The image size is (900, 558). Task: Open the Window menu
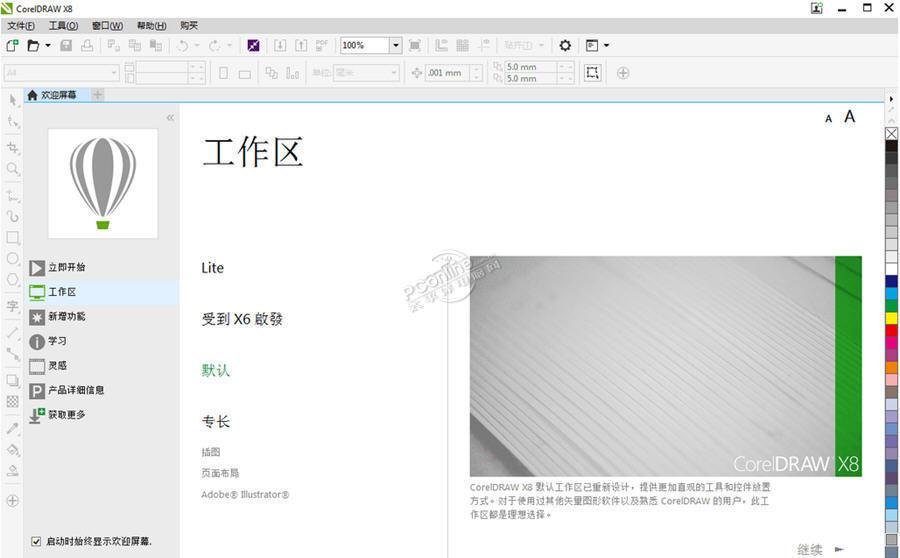pos(107,26)
